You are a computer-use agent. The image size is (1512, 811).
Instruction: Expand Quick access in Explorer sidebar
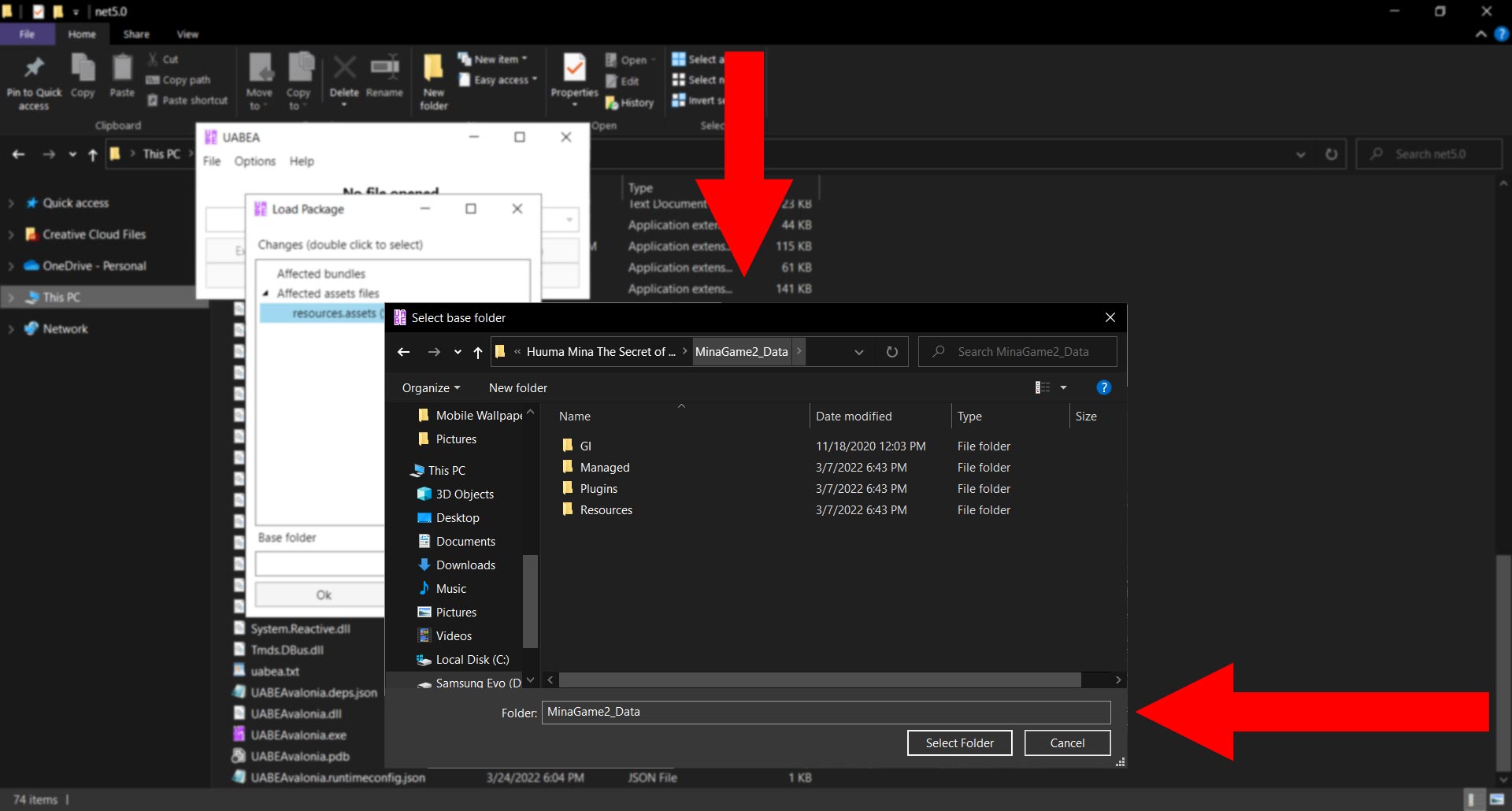tap(11, 203)
